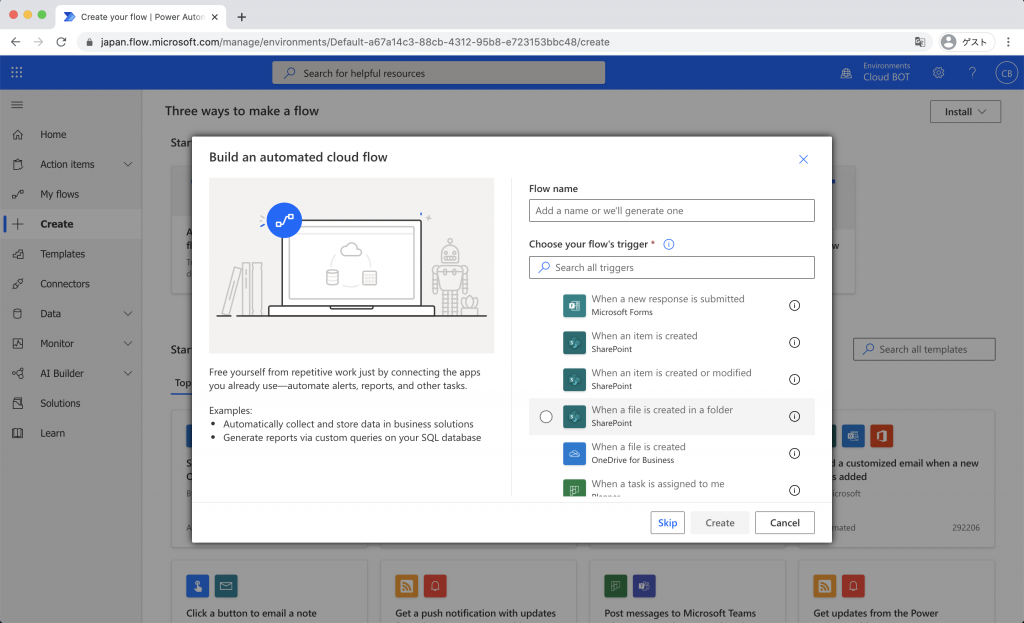
Task: Click the Data cylinder icon
Action: coord(18,313)
